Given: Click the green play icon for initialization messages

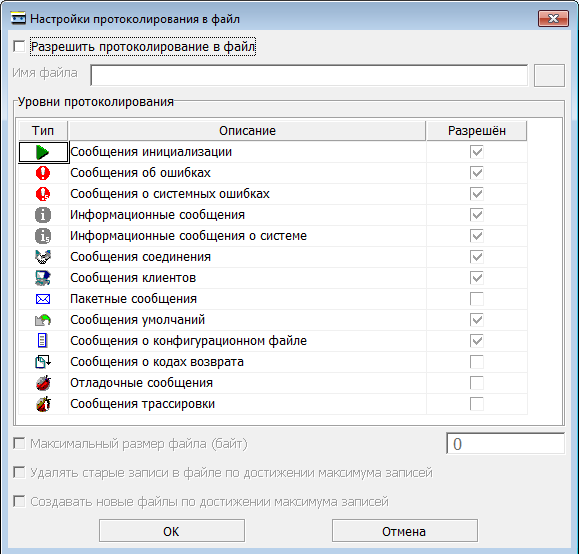Looking at the screenshot, I should [42, 152].
